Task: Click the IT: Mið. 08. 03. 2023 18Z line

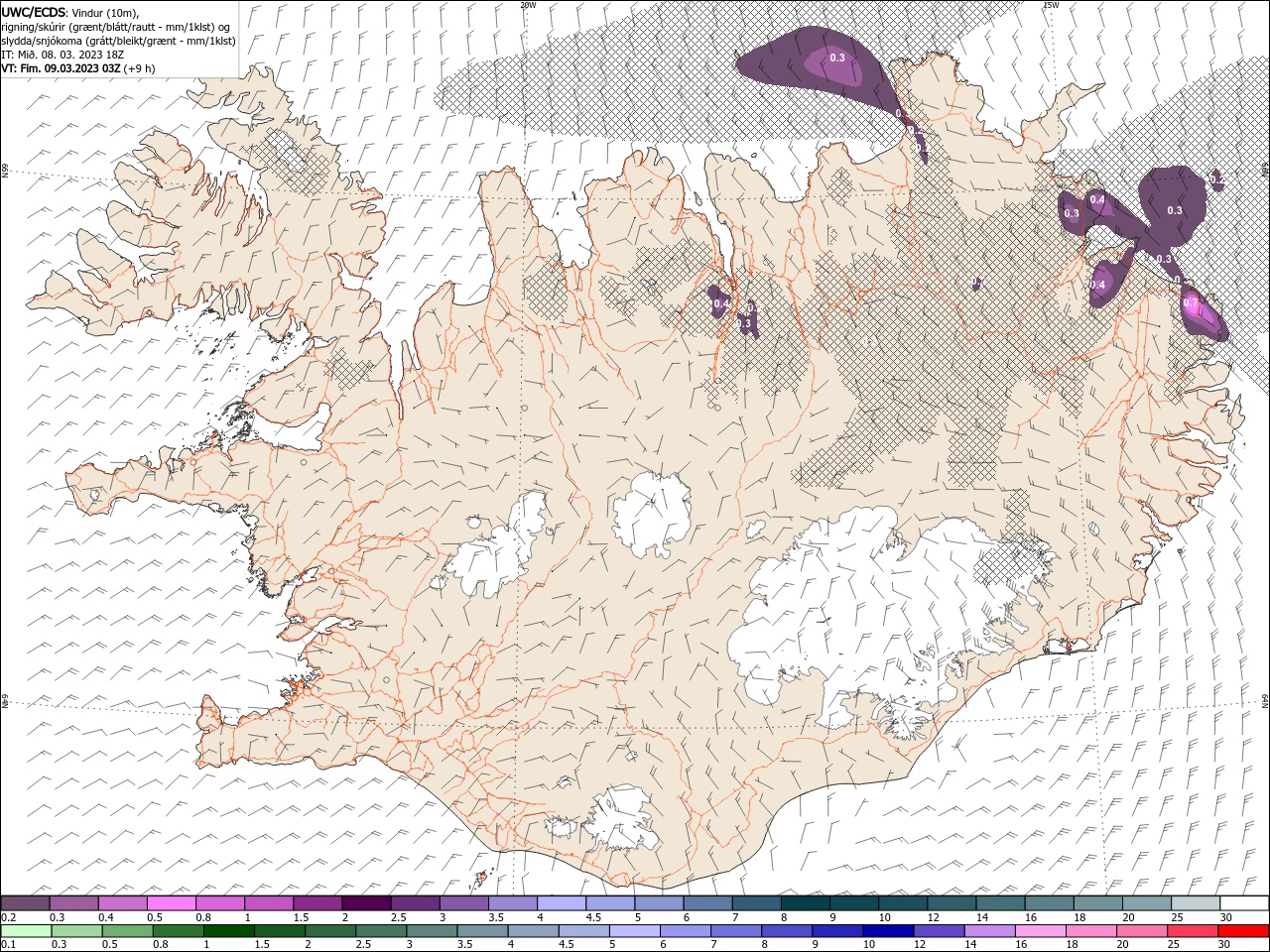Action: [63, 55]
